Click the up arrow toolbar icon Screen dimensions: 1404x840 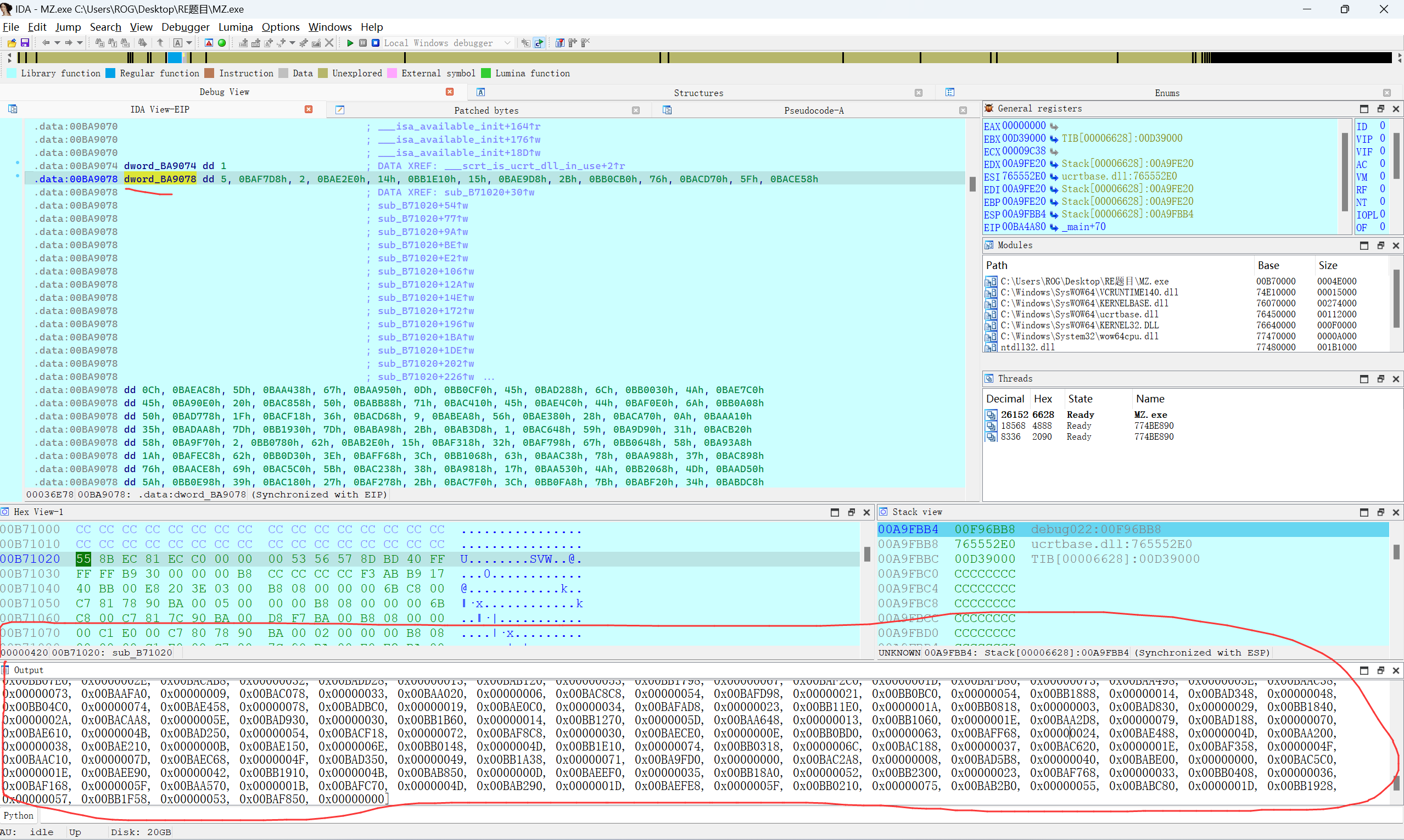[x=160, y=43]
